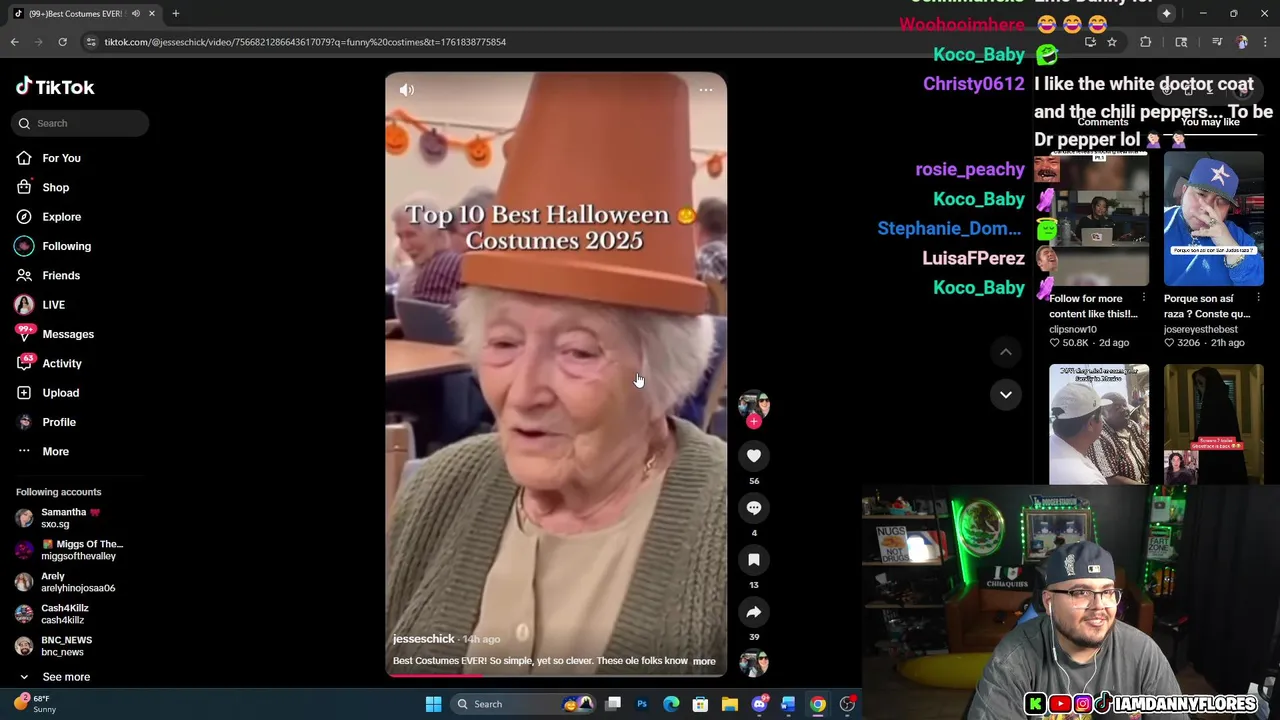1280x720 pixels.
Task: Open suggested video of men in caps
Action: (1099, 424)
